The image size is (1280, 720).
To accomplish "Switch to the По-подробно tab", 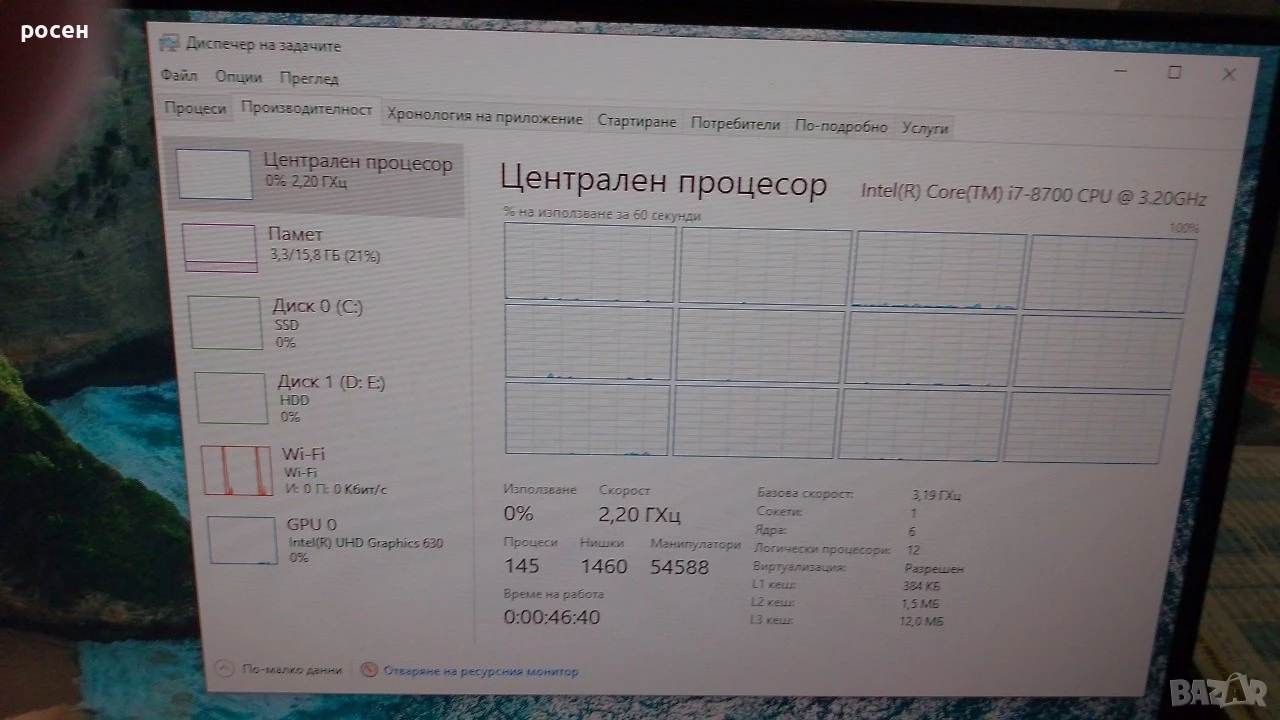I will click(841, 126).
